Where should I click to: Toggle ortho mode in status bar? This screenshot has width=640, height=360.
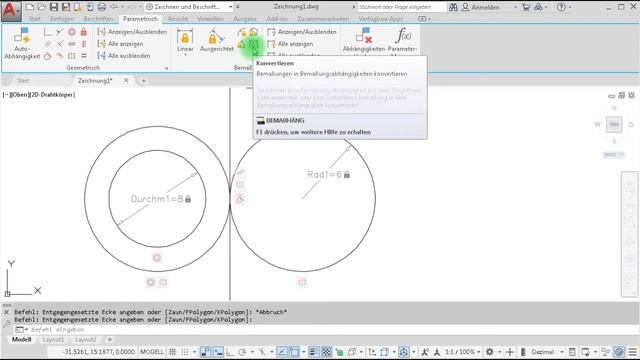(230, 352)
